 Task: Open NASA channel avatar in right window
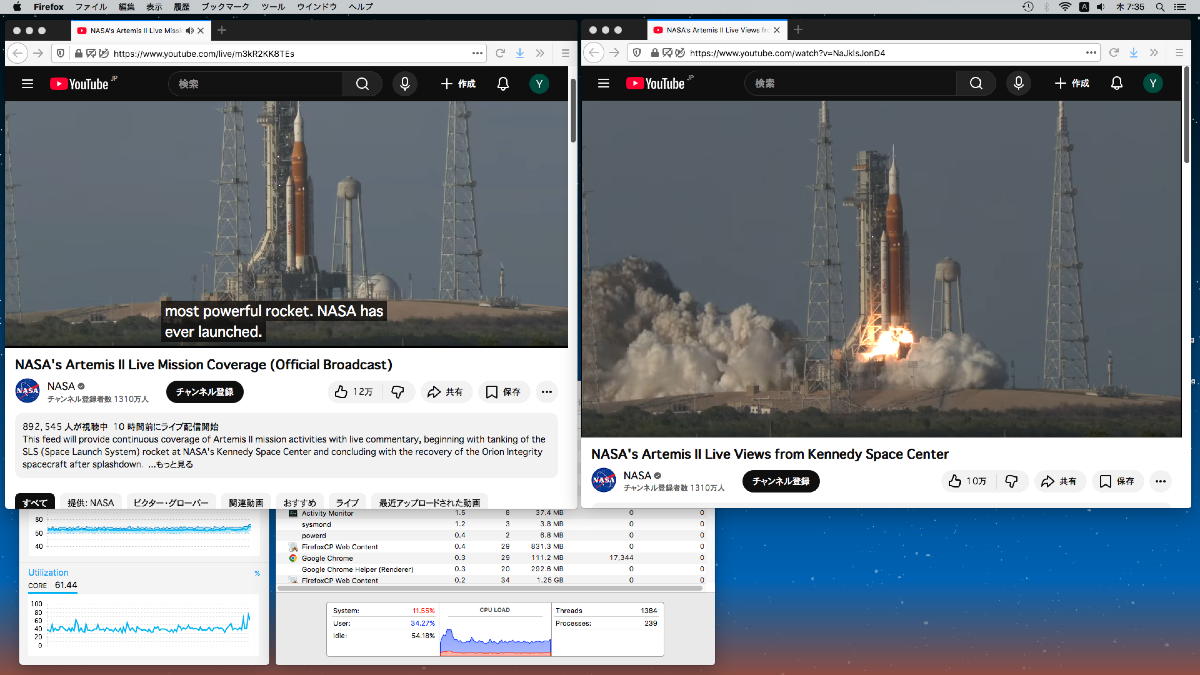(604, 480)
